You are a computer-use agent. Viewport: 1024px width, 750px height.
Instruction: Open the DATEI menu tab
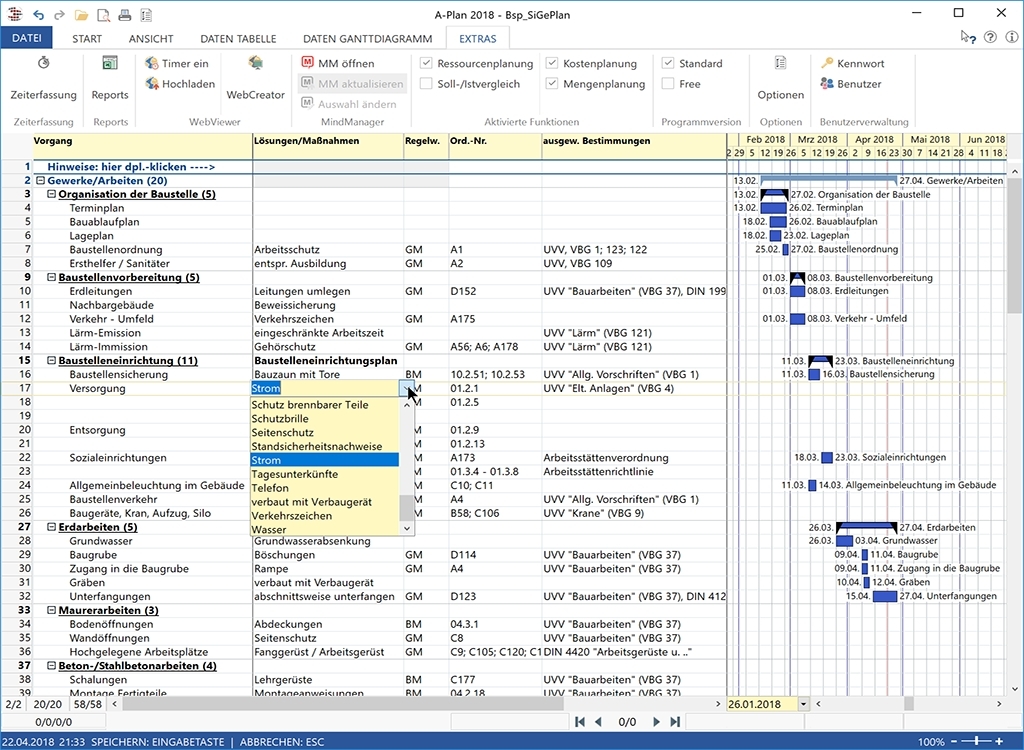(27, 39)
